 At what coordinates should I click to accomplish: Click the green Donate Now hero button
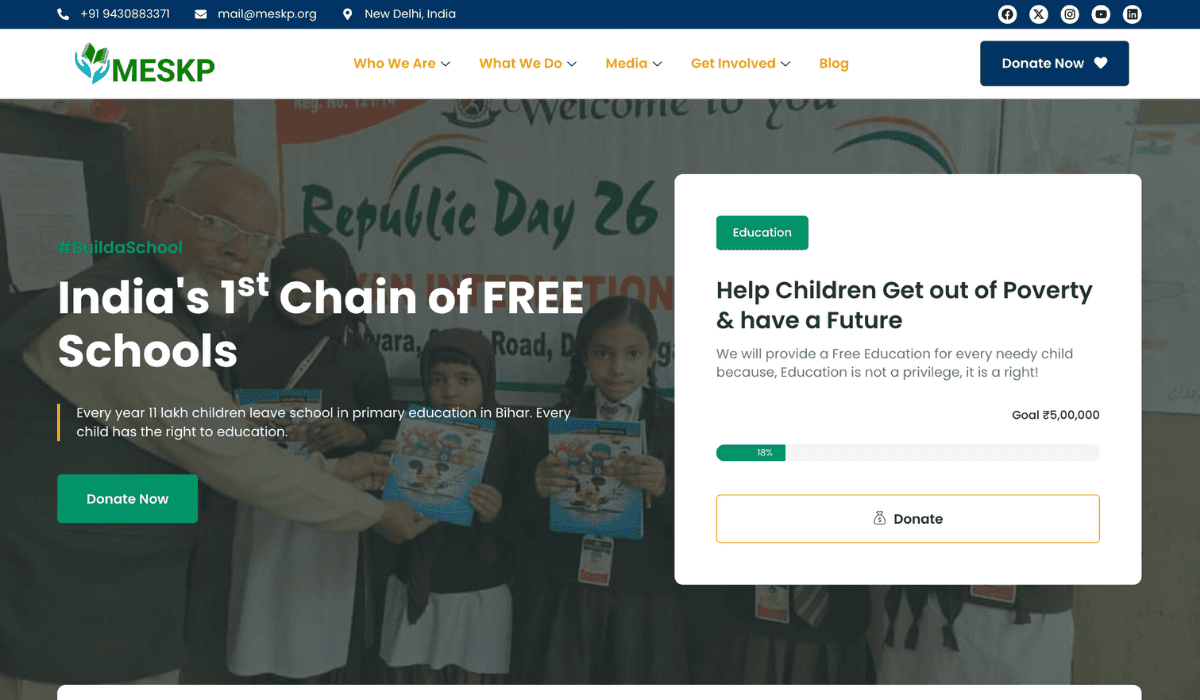point(127,499)
